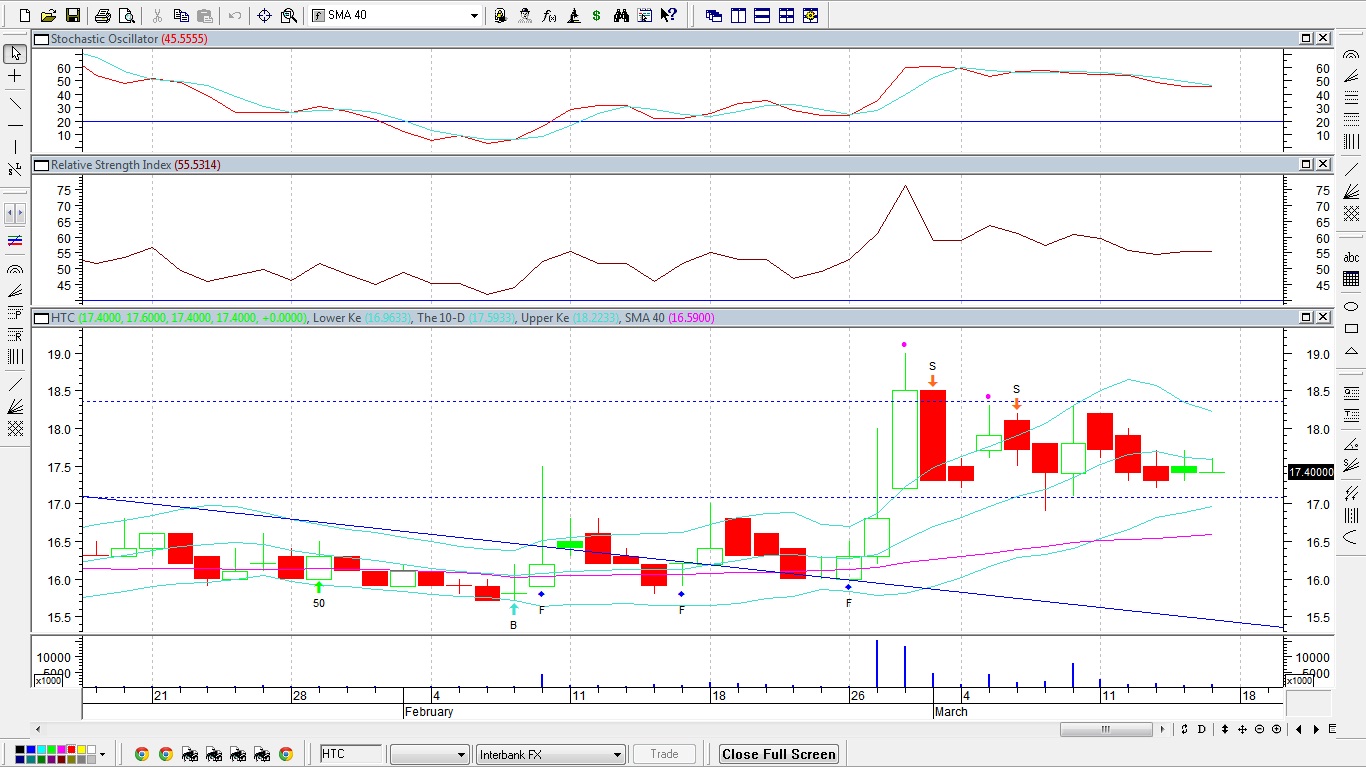Select the horizontal line tool

pyautogui.click(x=15, y=125)
